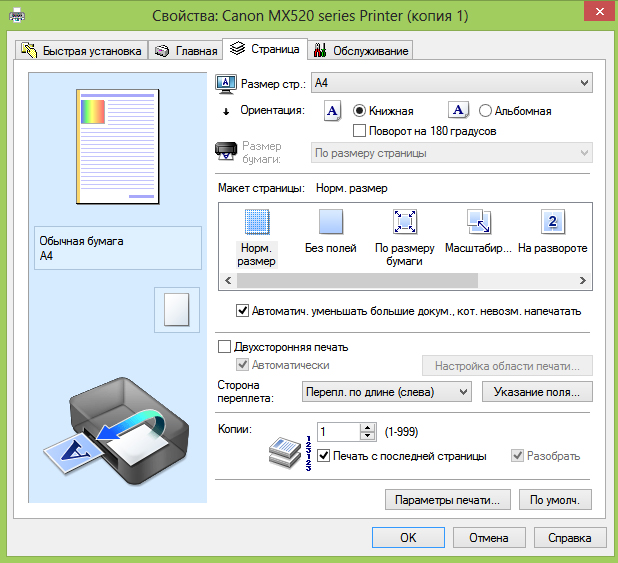
Task: Click the printer illustration in the preview panel
Action: coord(117,431)
